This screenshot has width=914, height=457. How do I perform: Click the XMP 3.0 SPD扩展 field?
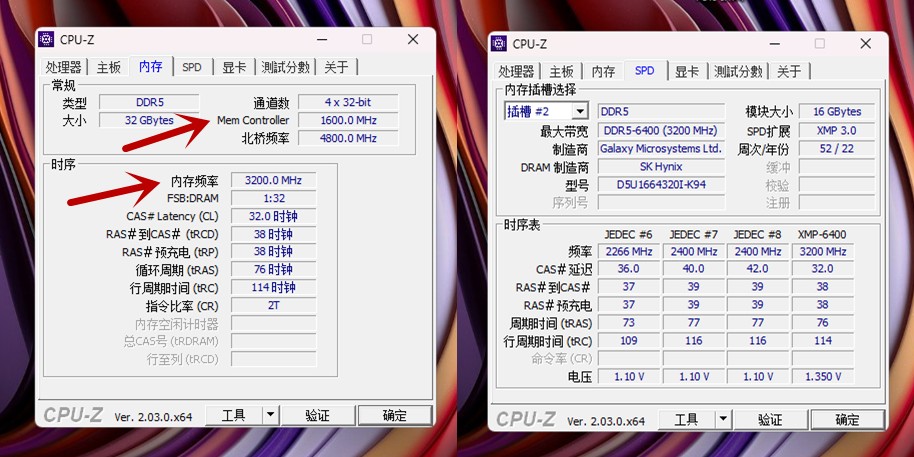(x=836, y=131)
